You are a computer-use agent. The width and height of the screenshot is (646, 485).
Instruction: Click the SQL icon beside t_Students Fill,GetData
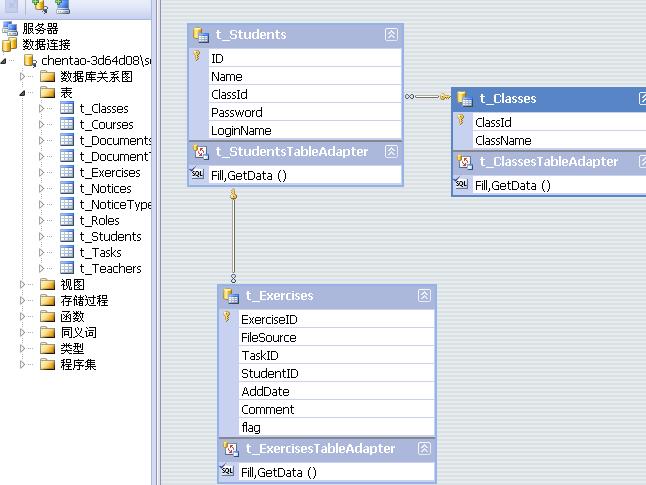tap(198, 175)
